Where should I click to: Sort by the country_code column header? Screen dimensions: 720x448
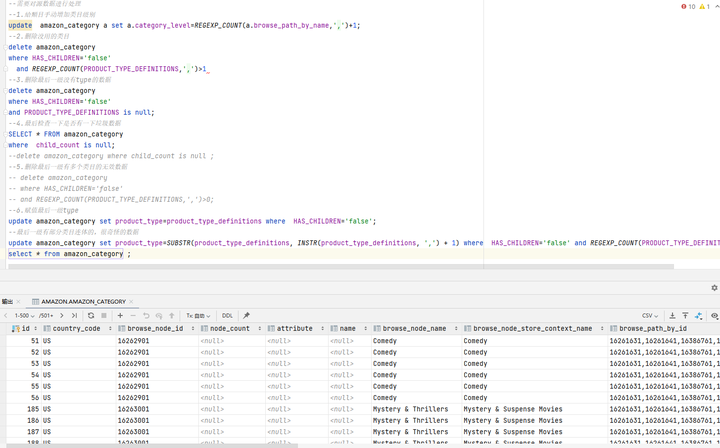76,328
